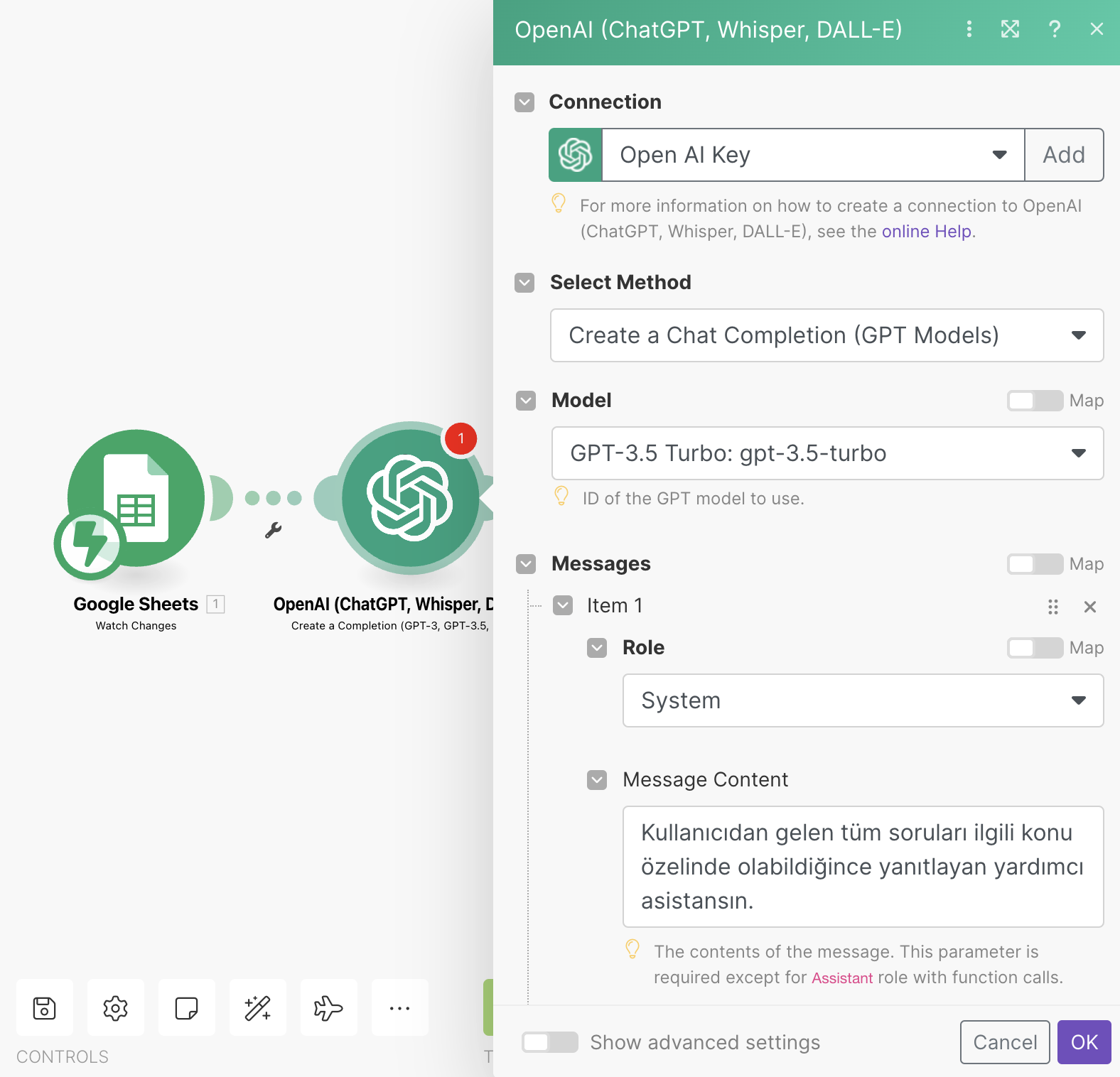Open the notes icon in controls
Viewport: 1120px width, 1077px height.
click(x=187, y=1007)
